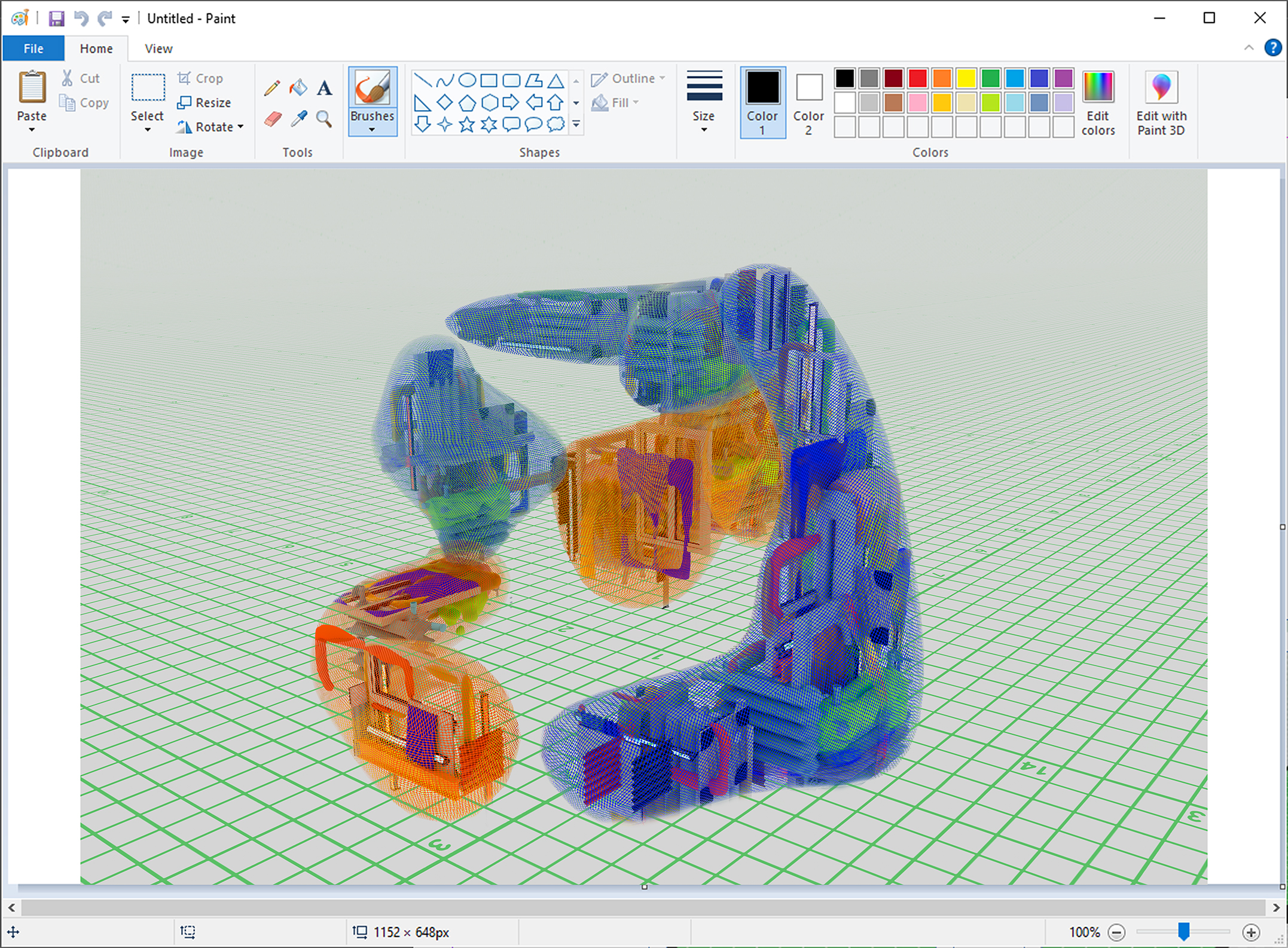
Task: Open the Brushes dropdown arrow
Action: point(372,129)
